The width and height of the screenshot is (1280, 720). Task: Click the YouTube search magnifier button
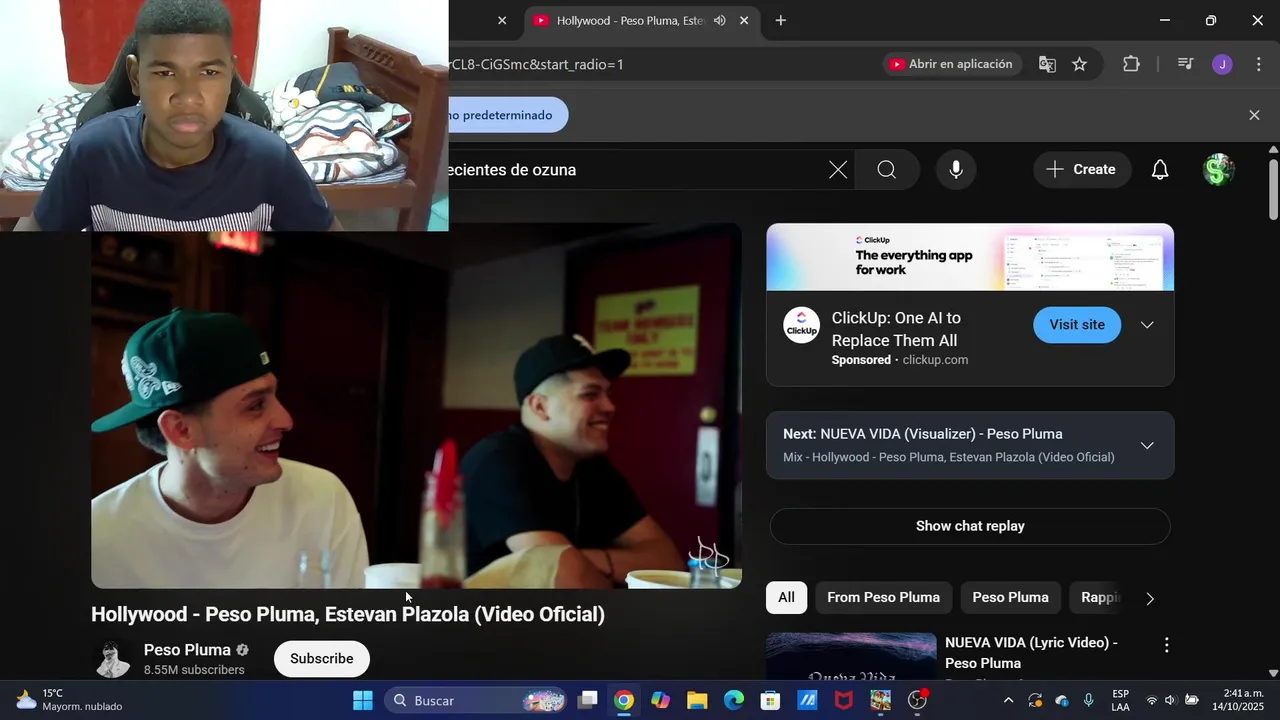tap(886, 170)
